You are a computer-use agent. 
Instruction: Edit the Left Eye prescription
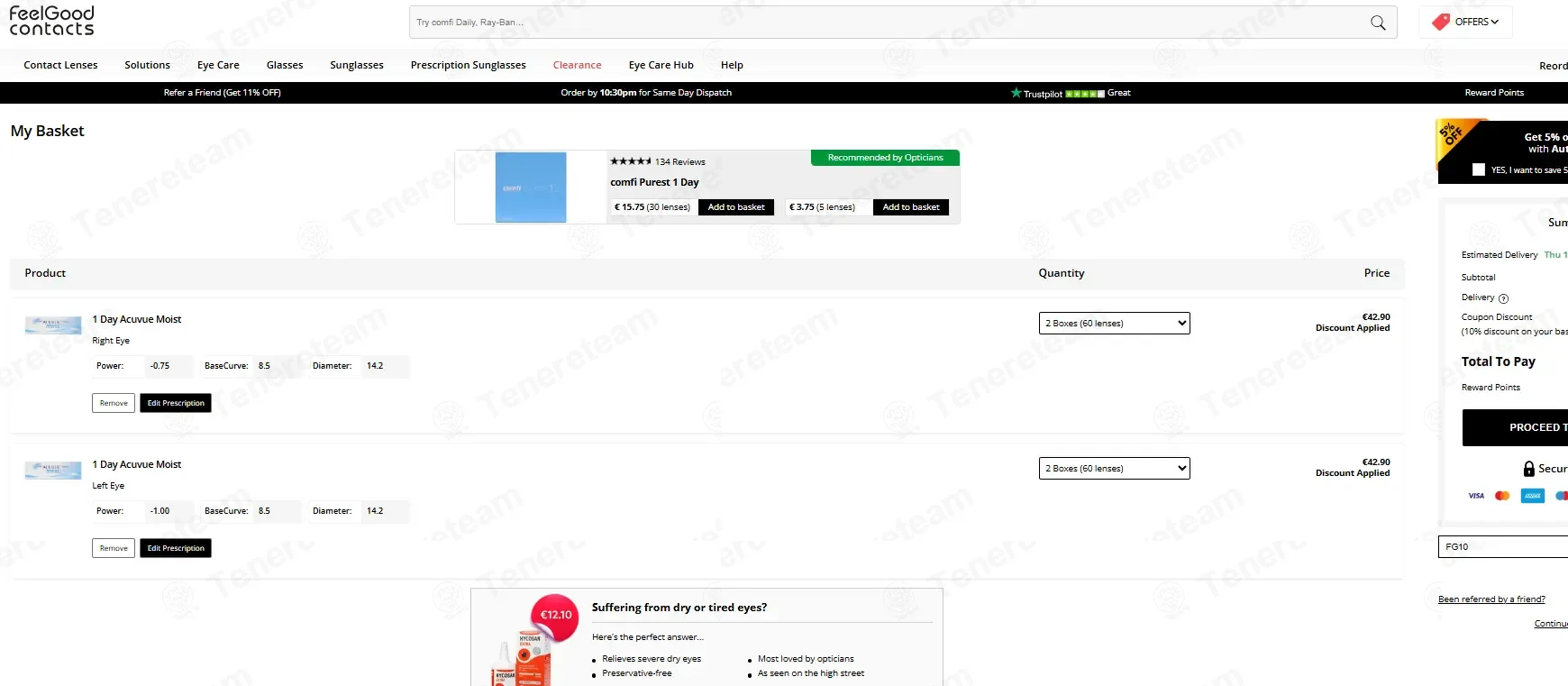pyautogui.click(x=176, y=548)
